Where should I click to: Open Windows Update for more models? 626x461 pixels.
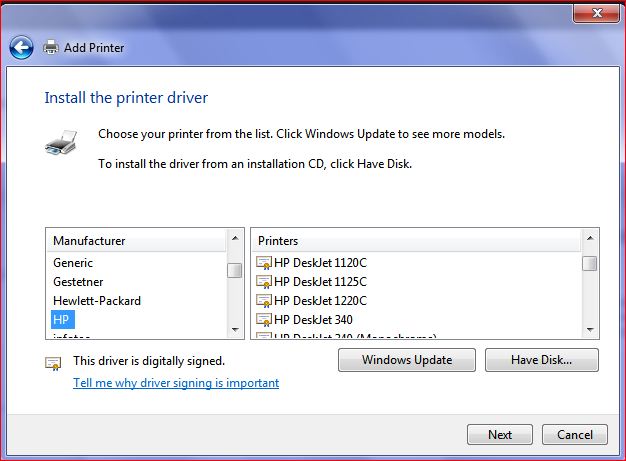click(x=407, y=360)
